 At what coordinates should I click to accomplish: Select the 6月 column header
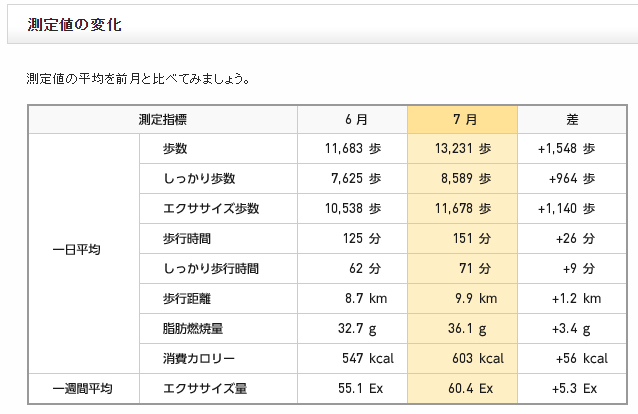tap(352, 119)
